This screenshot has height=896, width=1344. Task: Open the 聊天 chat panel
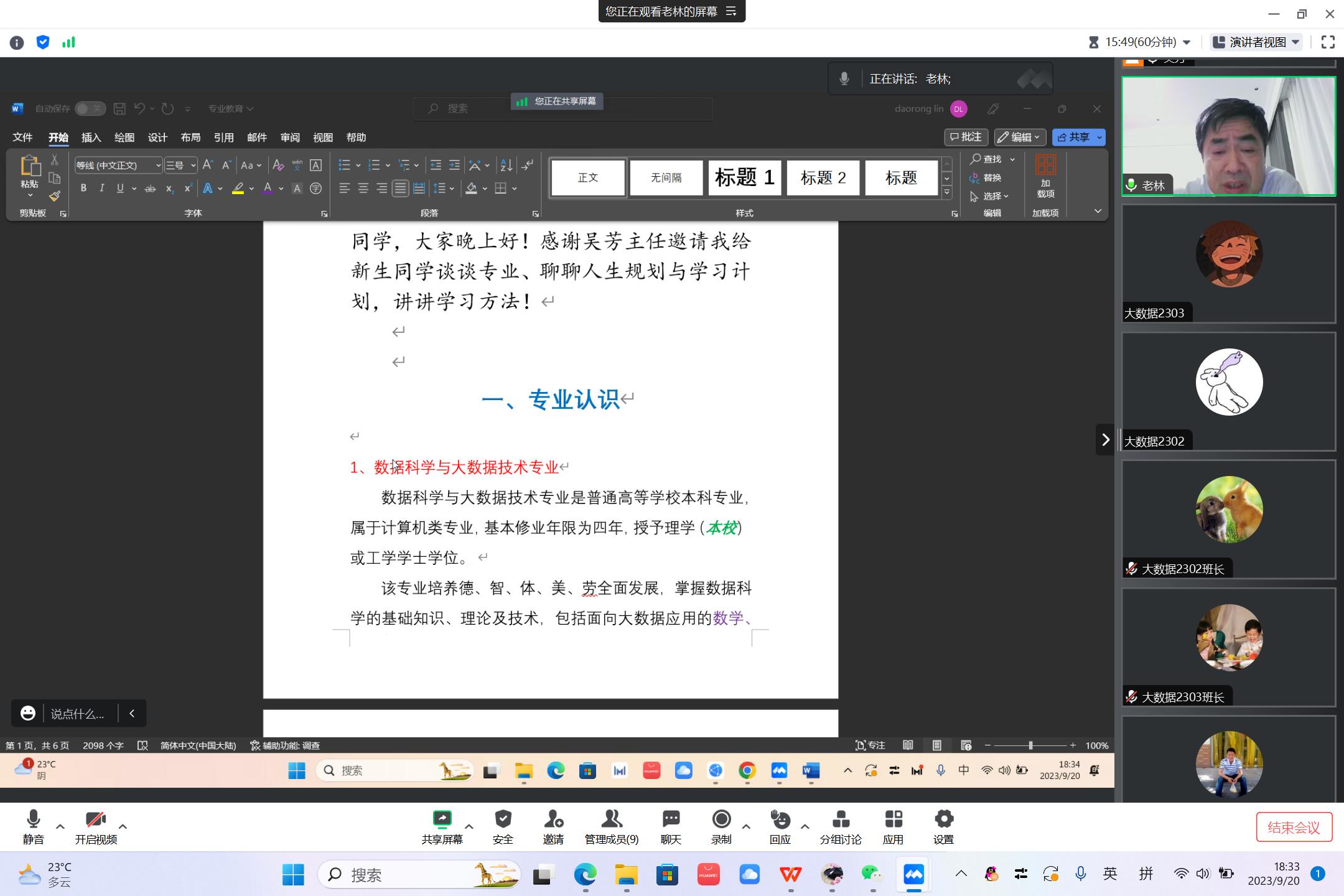671,827
